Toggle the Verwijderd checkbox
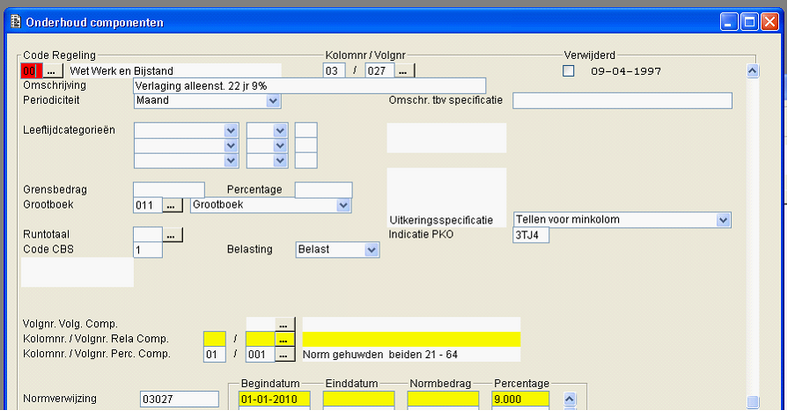 pos(568,71)
